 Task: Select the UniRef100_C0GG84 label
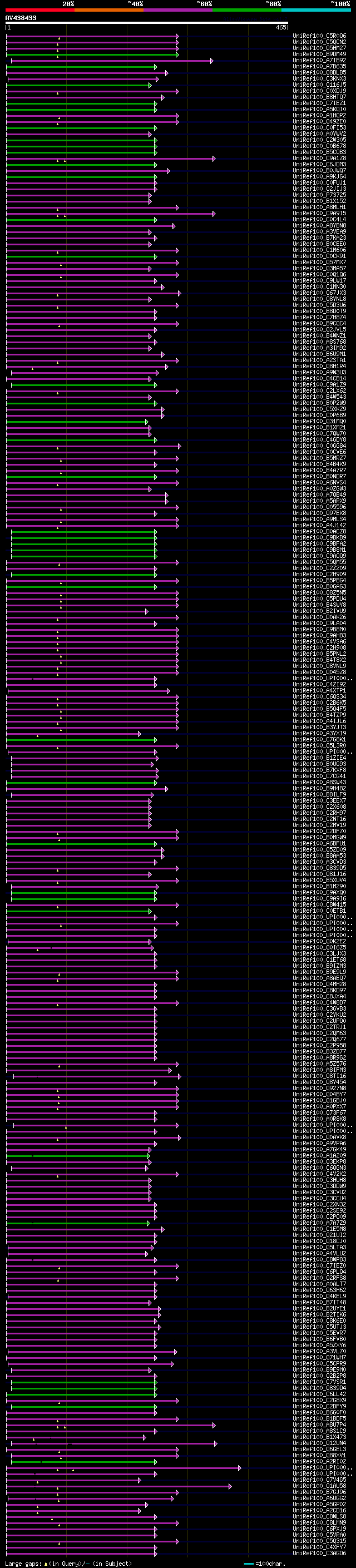click(x=319, y=446)
